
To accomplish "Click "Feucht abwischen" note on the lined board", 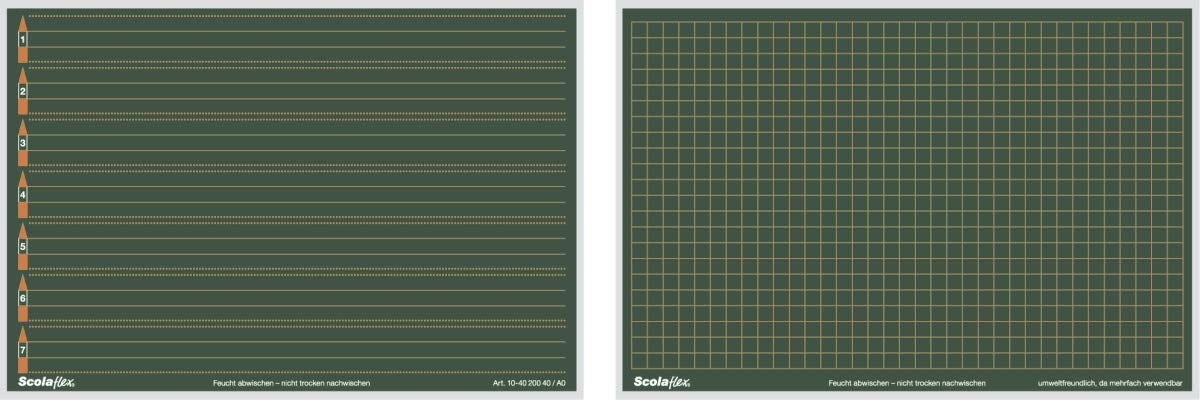I will point(292,383).
